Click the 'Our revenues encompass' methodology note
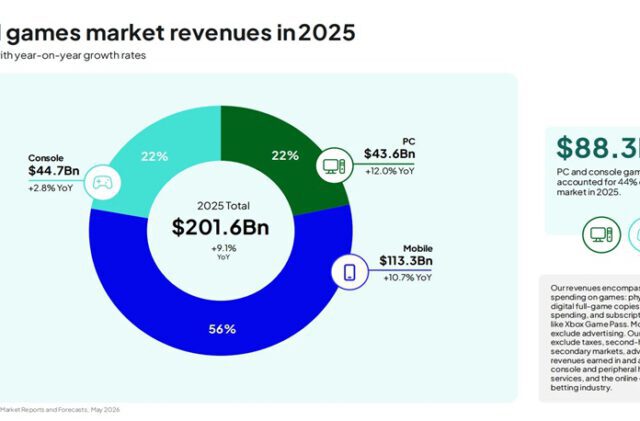Image resolution: width=640 pixels, height=421 pixels. 595,338
